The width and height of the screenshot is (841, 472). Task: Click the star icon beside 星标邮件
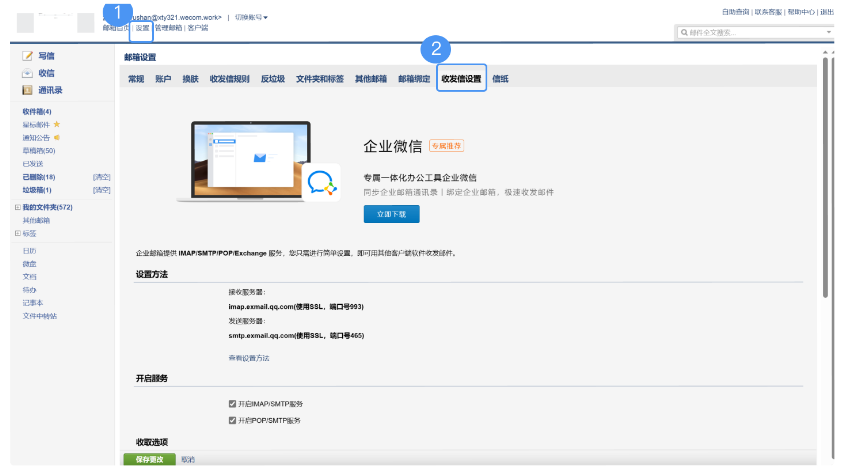pyautogui.click(x=57, y=124)
